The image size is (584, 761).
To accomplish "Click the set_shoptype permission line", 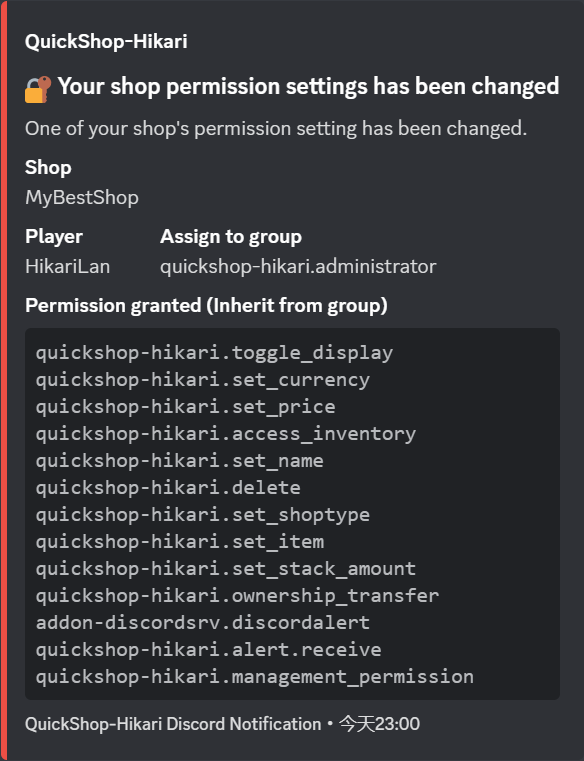I will point(202,515).
